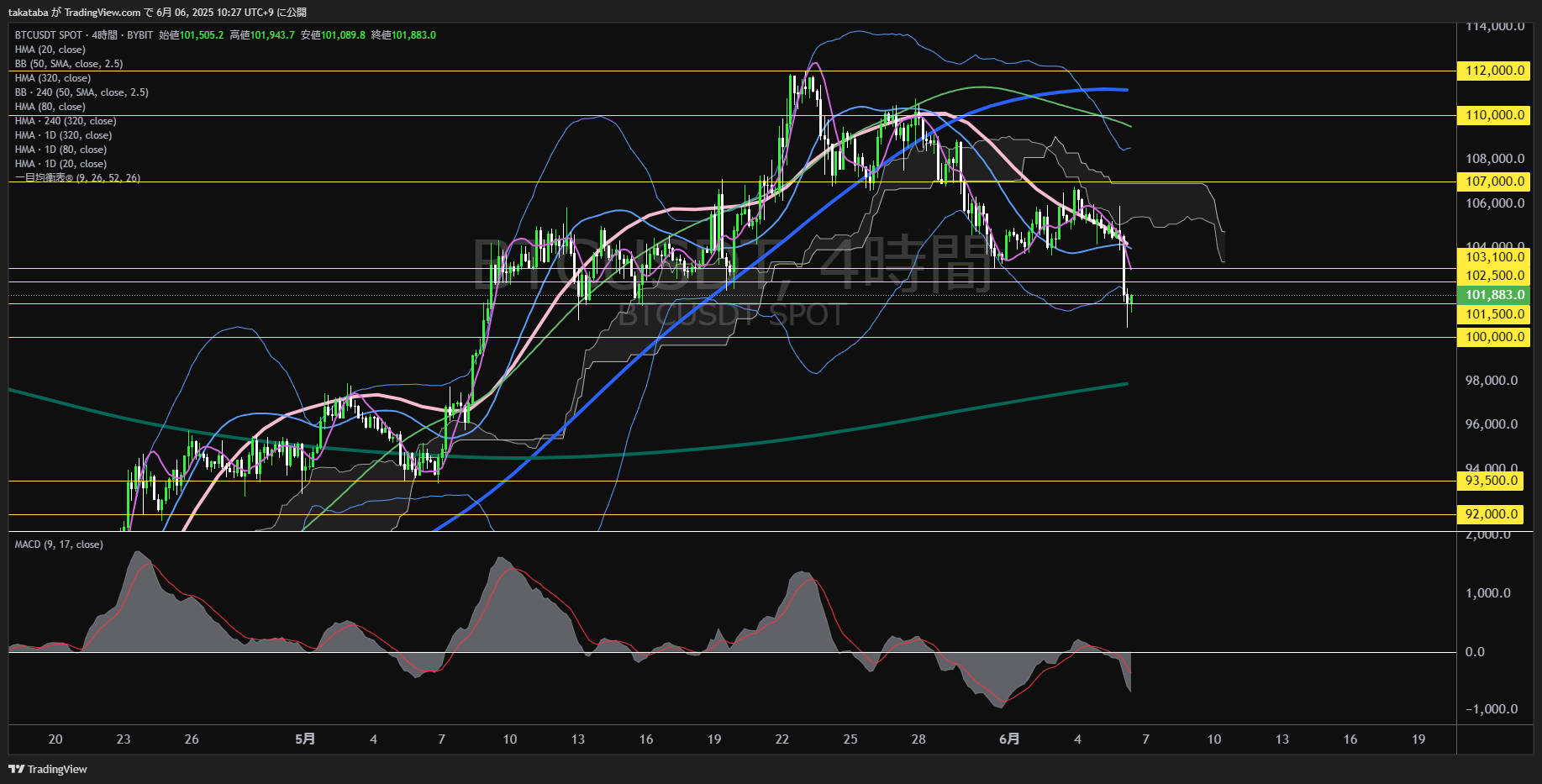Click the 102,500.0 yellow price label
The height and width of the screenshot is (784, 1542).
(1495, 276)
